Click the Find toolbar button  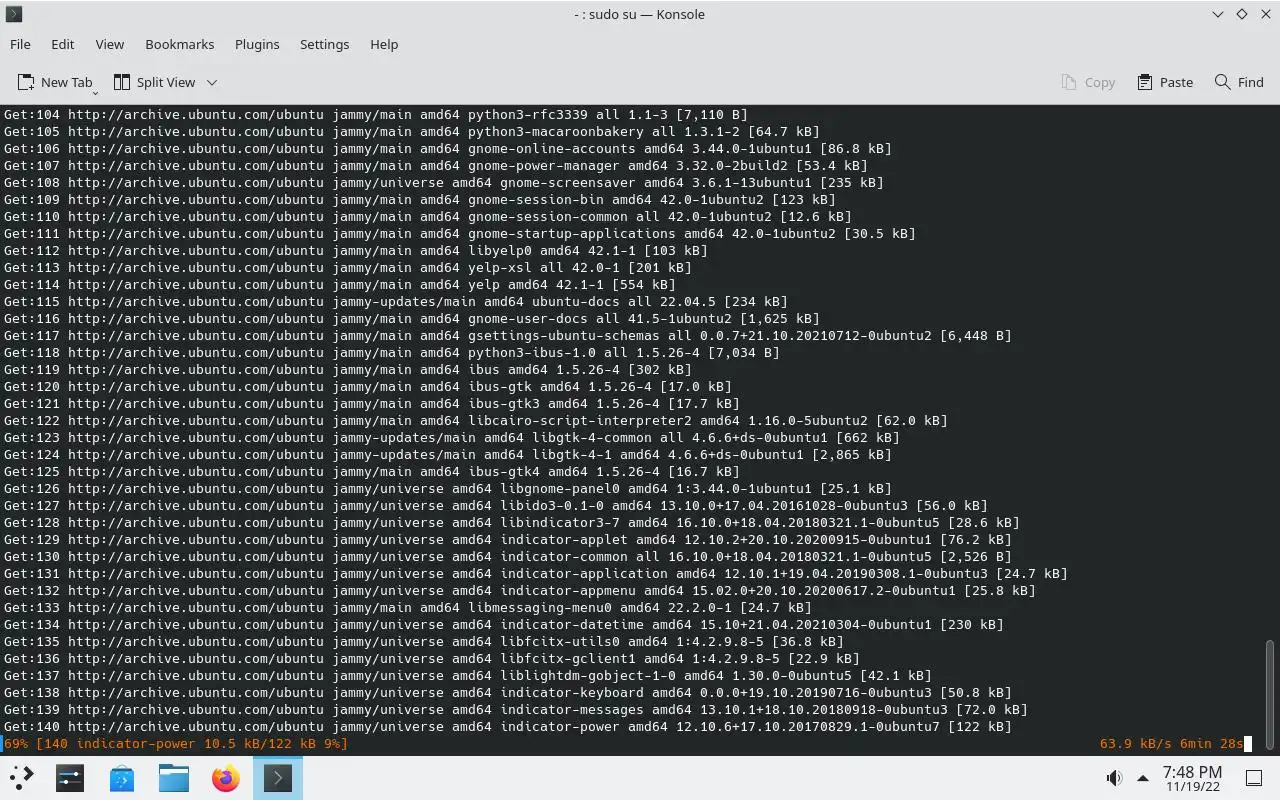click(1239, 82)
